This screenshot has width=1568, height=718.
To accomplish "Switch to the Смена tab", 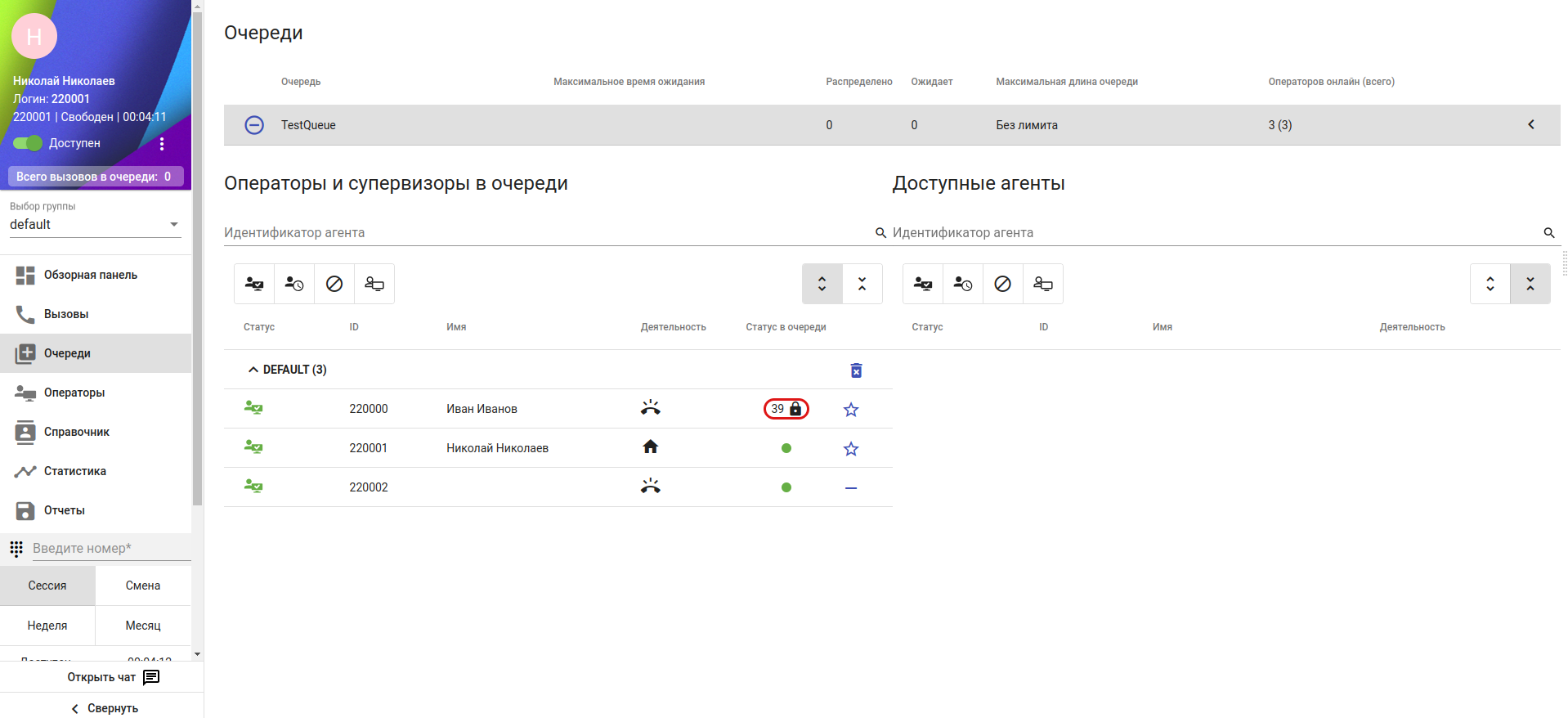I will pos(143,586).
